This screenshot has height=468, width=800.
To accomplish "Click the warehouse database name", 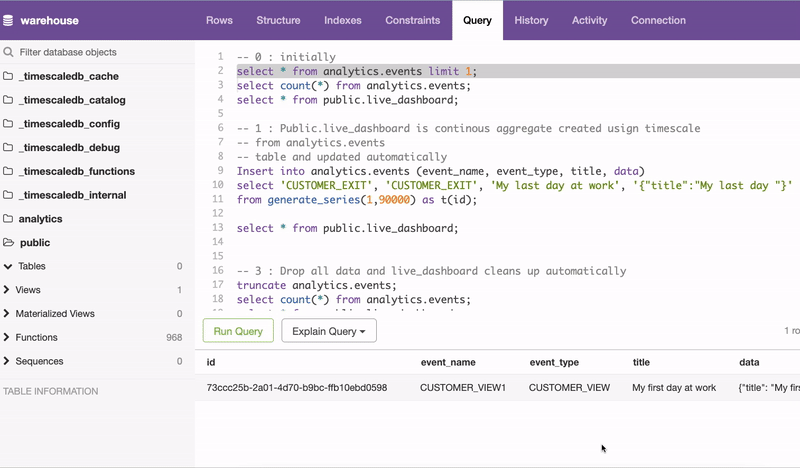I will (49, 20).
